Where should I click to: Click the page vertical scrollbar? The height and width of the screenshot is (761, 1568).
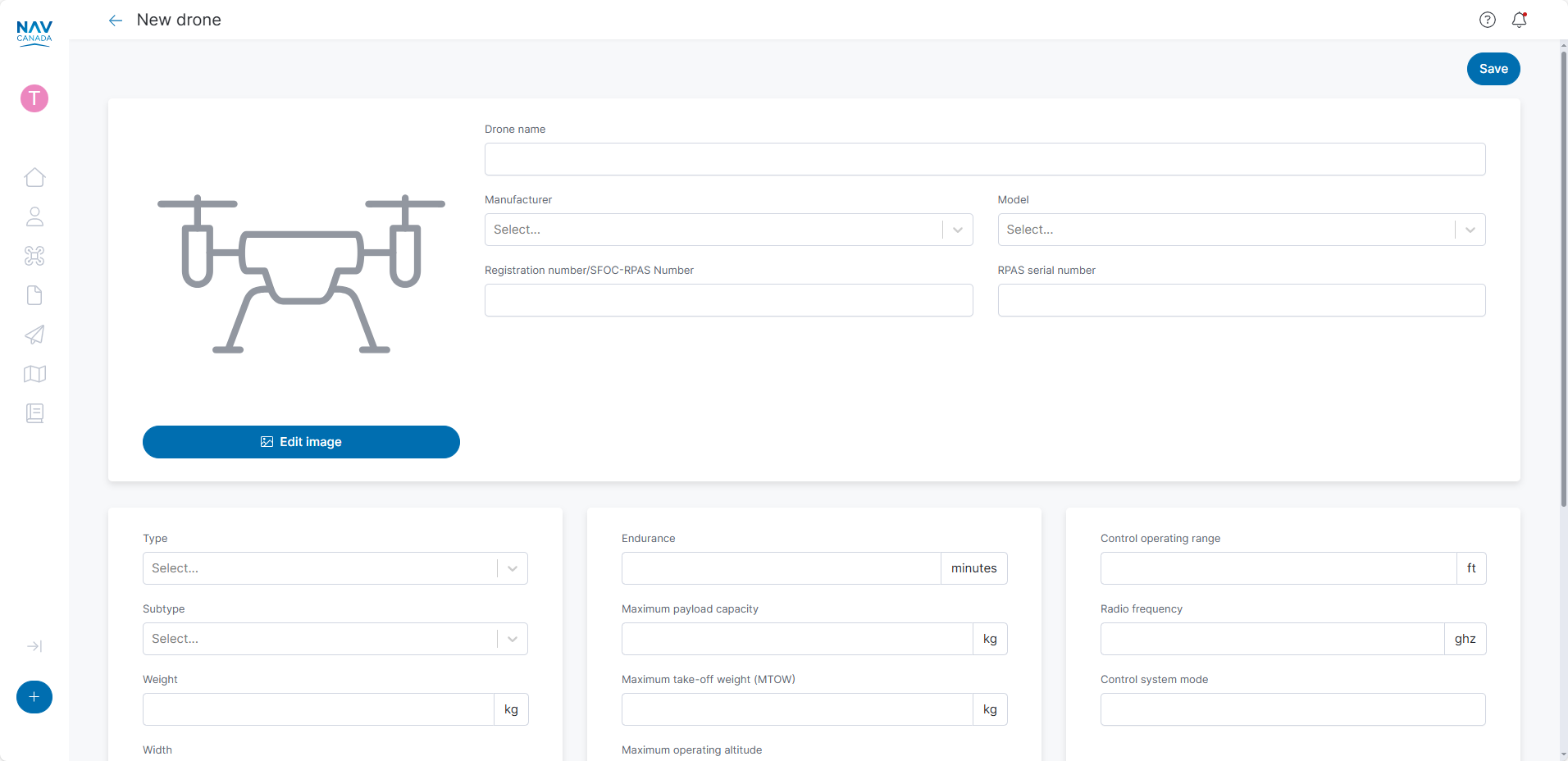tap(1563, 279)
